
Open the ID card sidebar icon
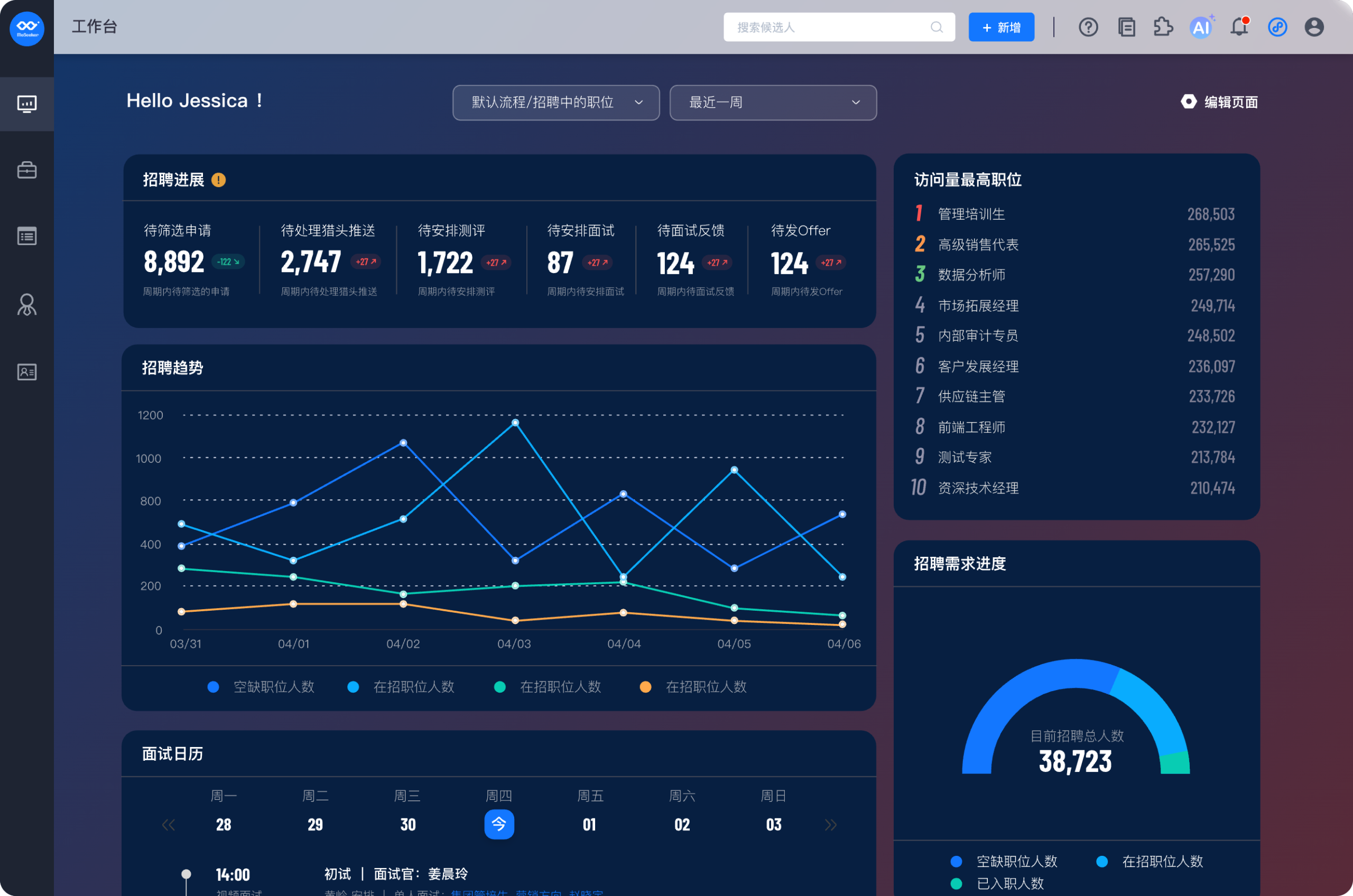[x=27, y=372]
